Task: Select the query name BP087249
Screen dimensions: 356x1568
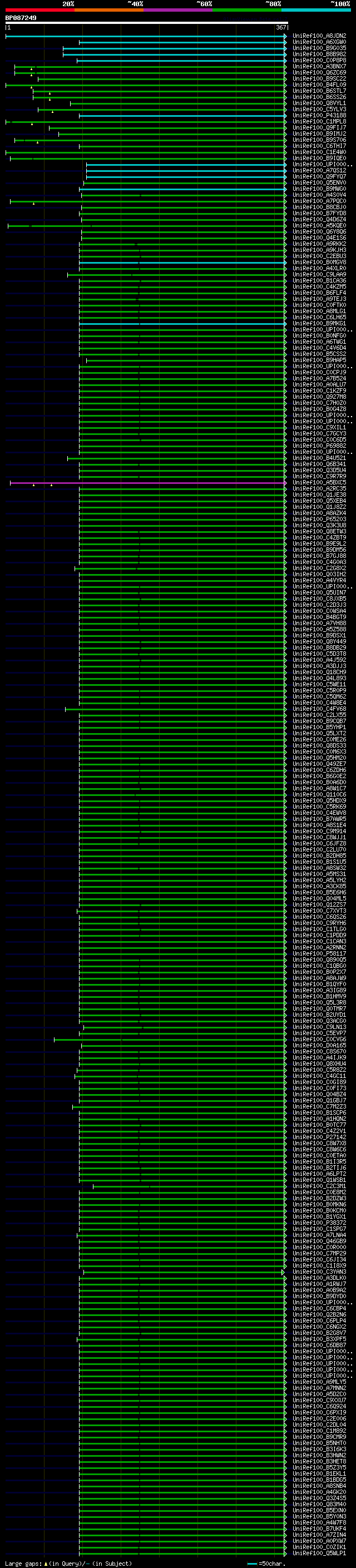Action: pyautogui.click(x=21, y=18)
